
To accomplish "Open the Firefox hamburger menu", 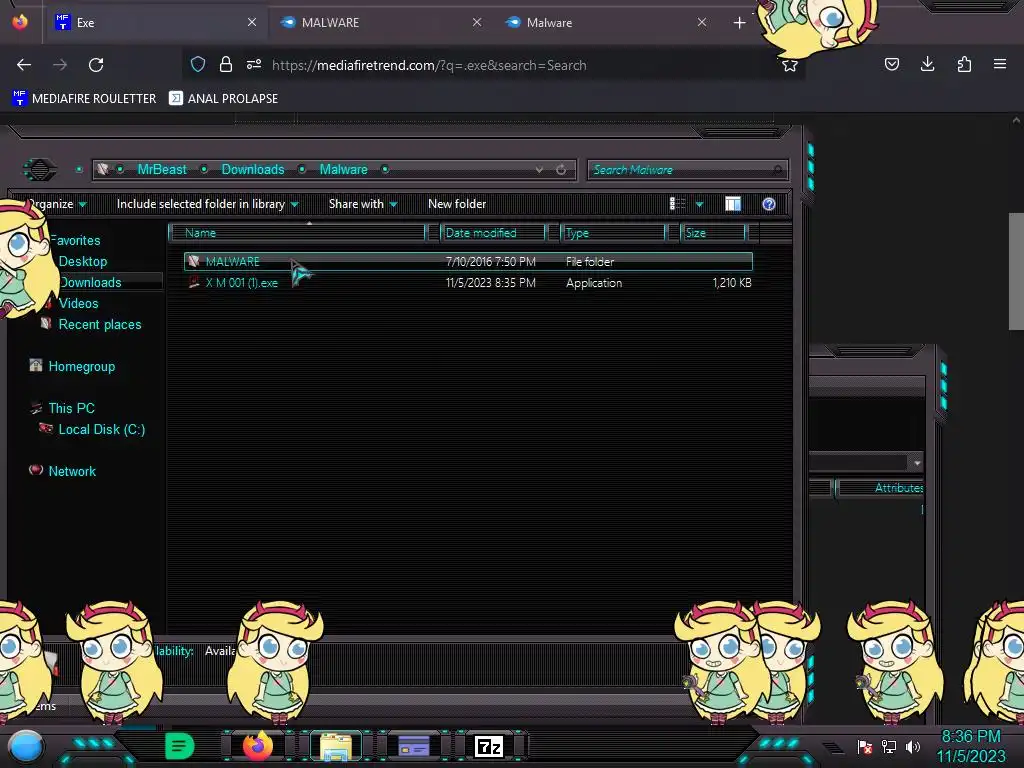I will [x=1000, y=64].
